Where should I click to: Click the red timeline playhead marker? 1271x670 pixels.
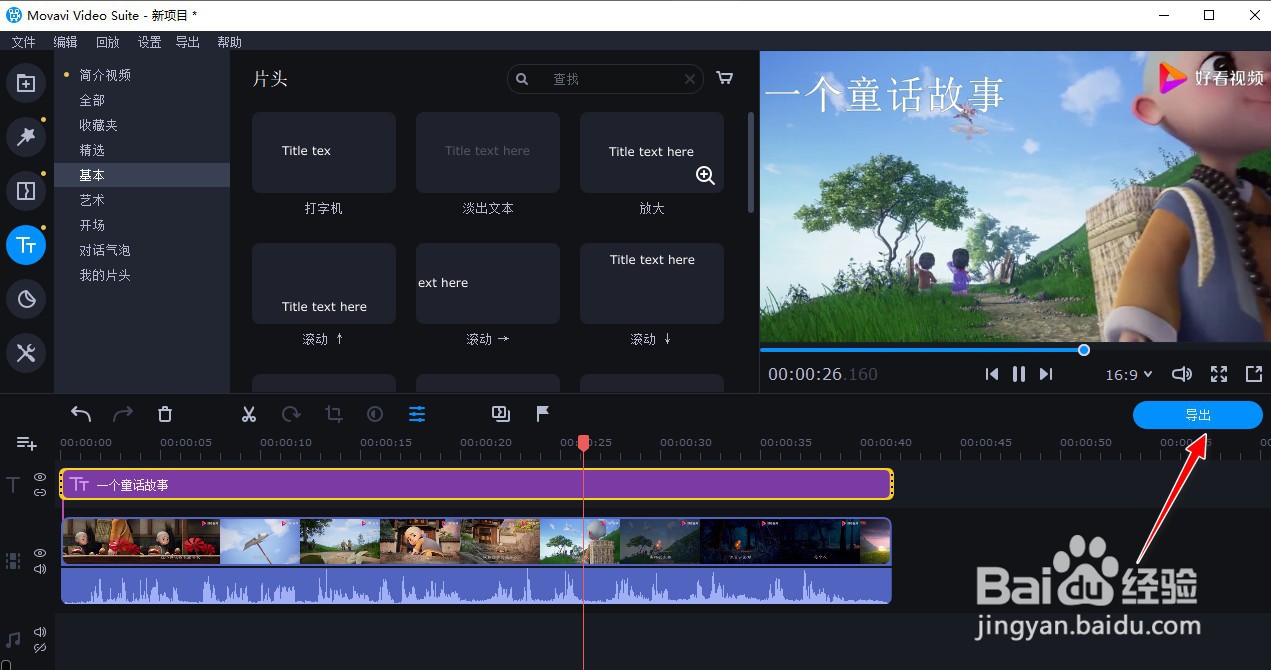(x=583, y=442)
